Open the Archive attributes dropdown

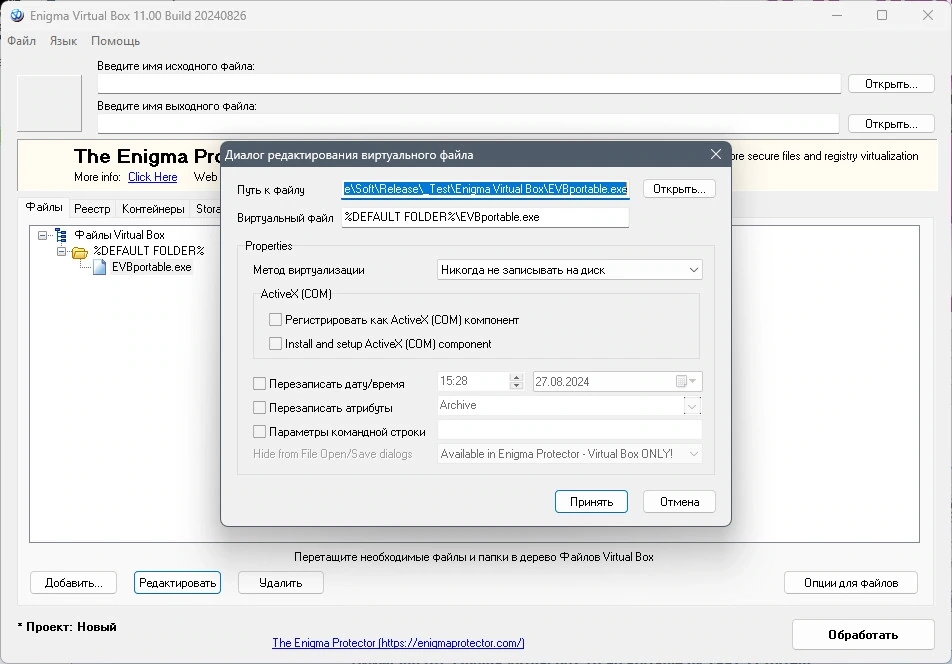(692, 405)
